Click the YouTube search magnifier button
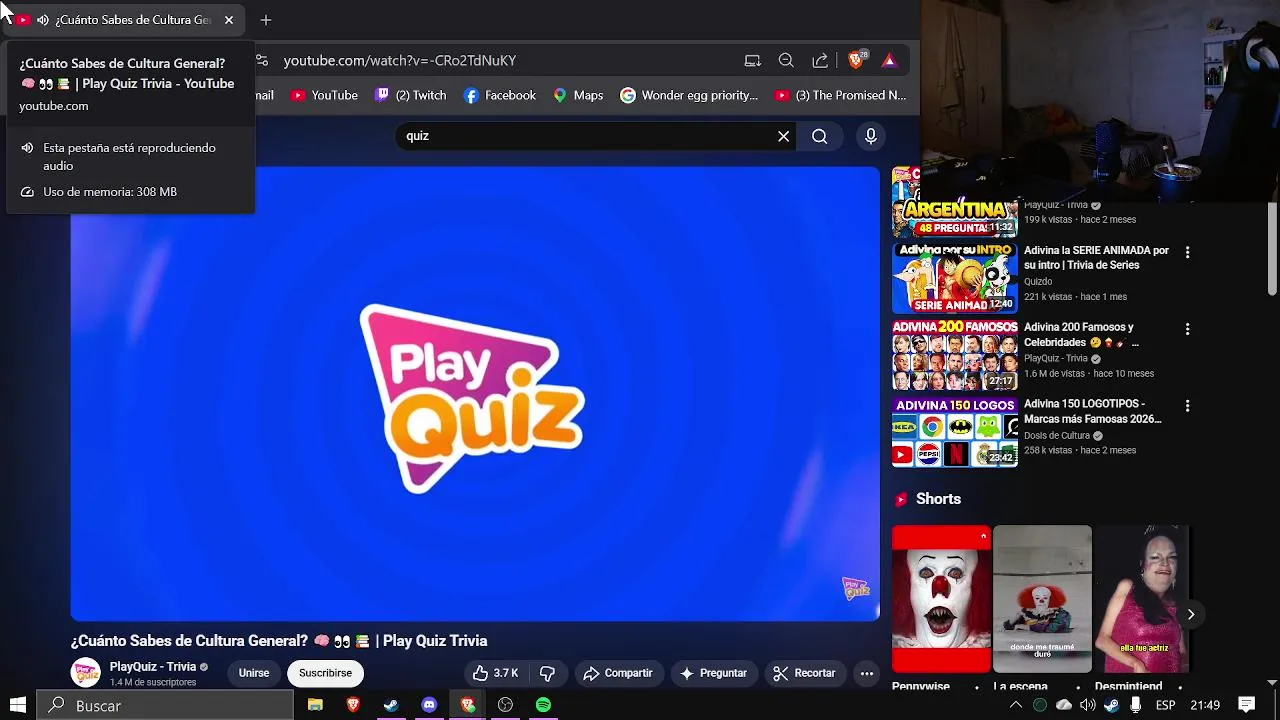 (820, 136)
